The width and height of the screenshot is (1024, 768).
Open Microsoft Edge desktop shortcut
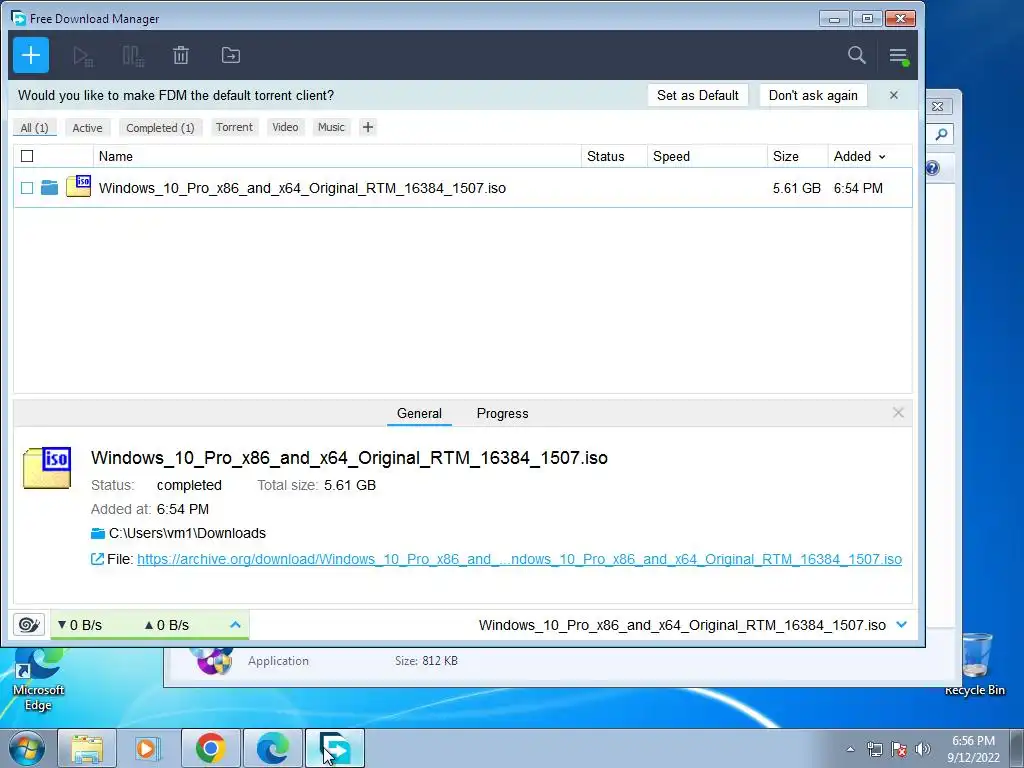pyautogui.click(x=38, y=679)
